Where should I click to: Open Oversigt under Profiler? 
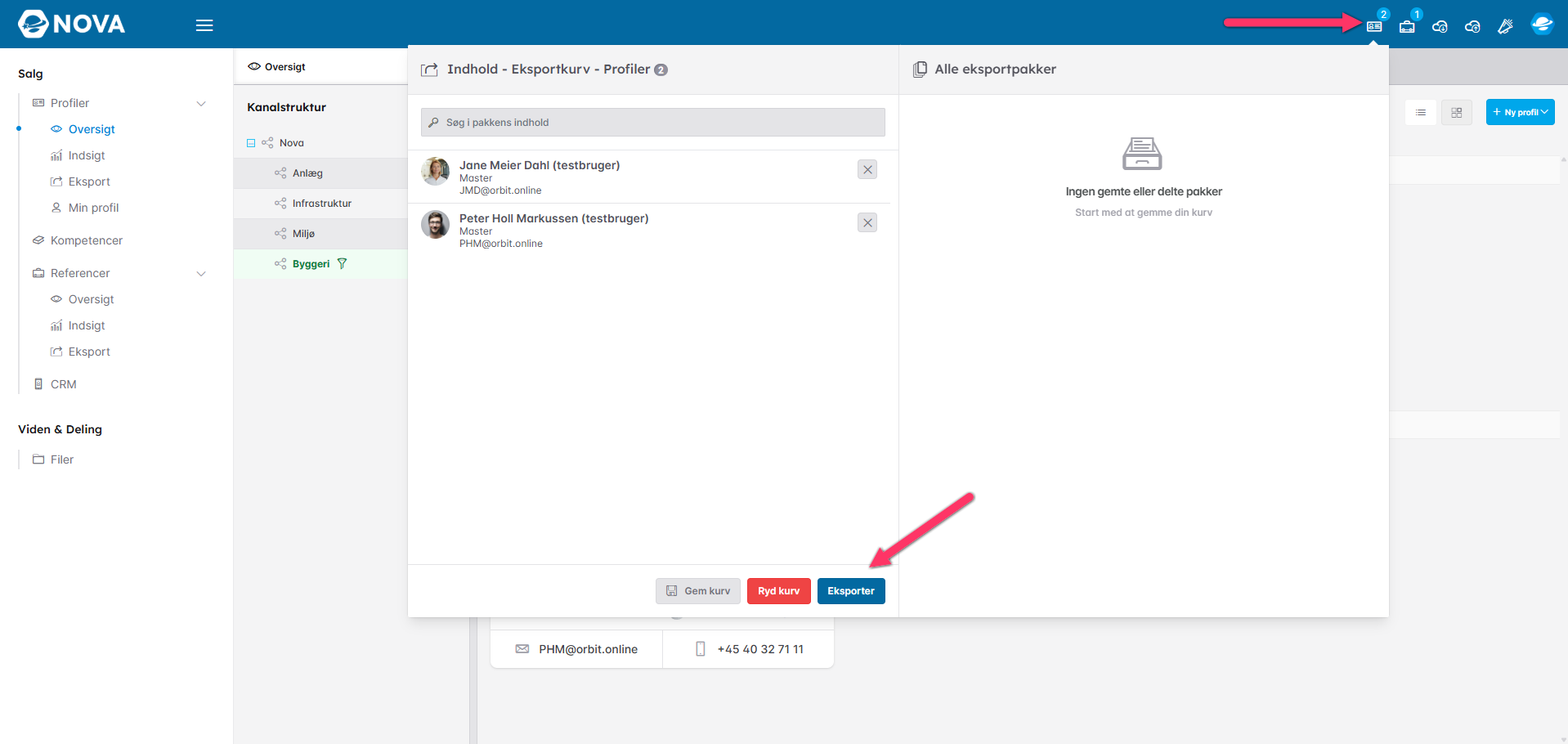pos(92,129)
